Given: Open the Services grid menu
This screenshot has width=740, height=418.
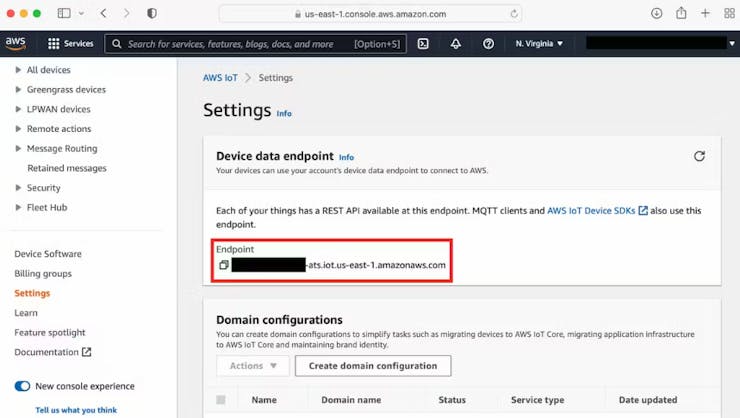Looking at the screenshot, I should [70, 44].
